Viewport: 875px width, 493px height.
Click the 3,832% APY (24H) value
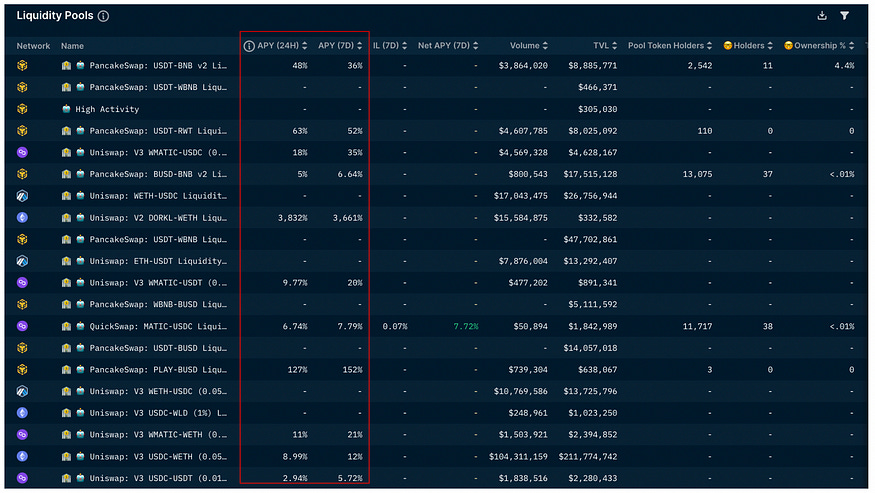(x=292, y=218)
